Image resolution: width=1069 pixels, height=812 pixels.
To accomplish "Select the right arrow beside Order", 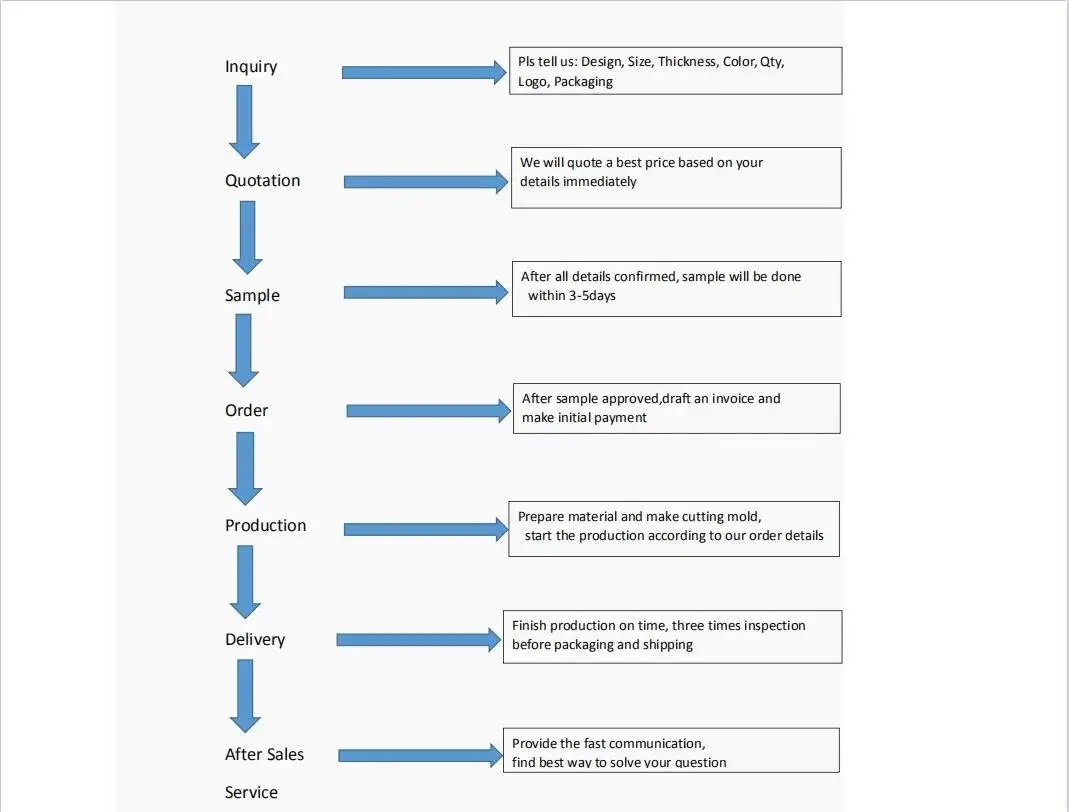I will pos(428,411).
